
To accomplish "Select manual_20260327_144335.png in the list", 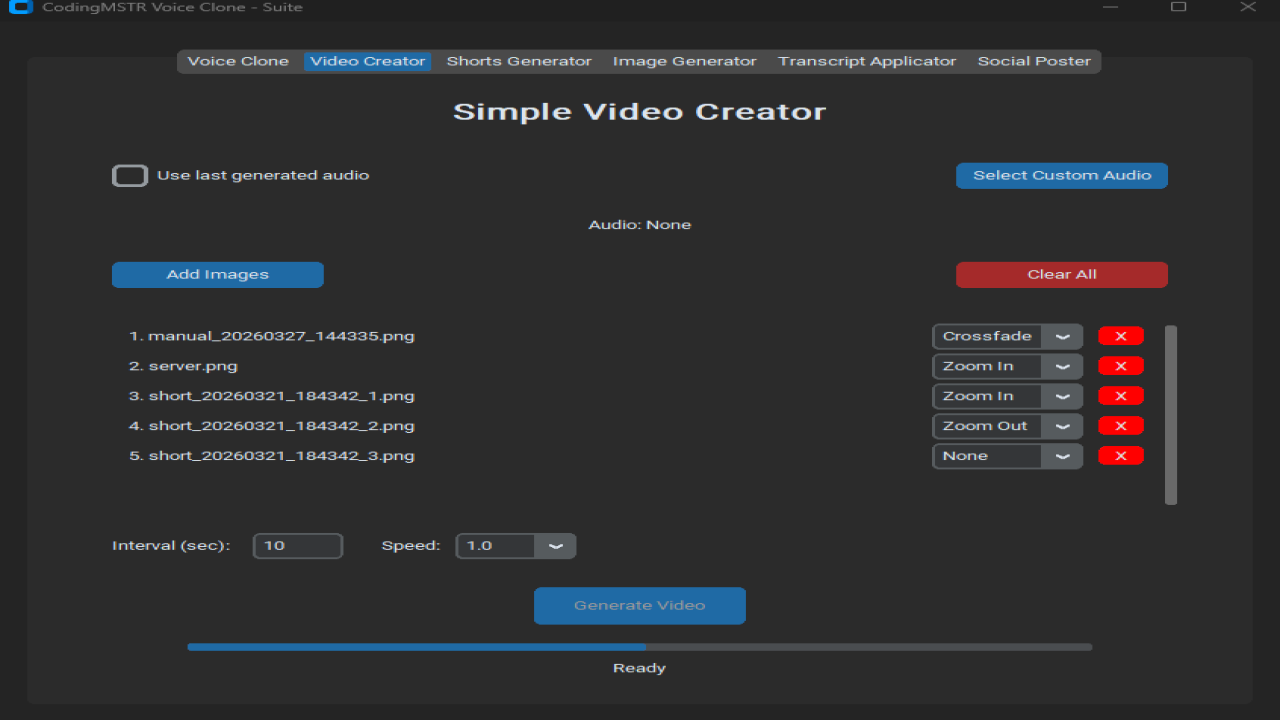I will pos(272,336).
